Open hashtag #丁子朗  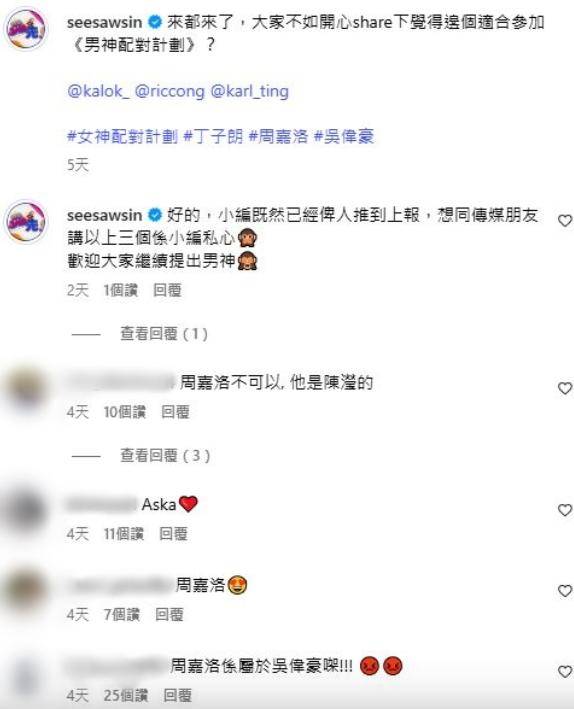(x=213, y=136)
